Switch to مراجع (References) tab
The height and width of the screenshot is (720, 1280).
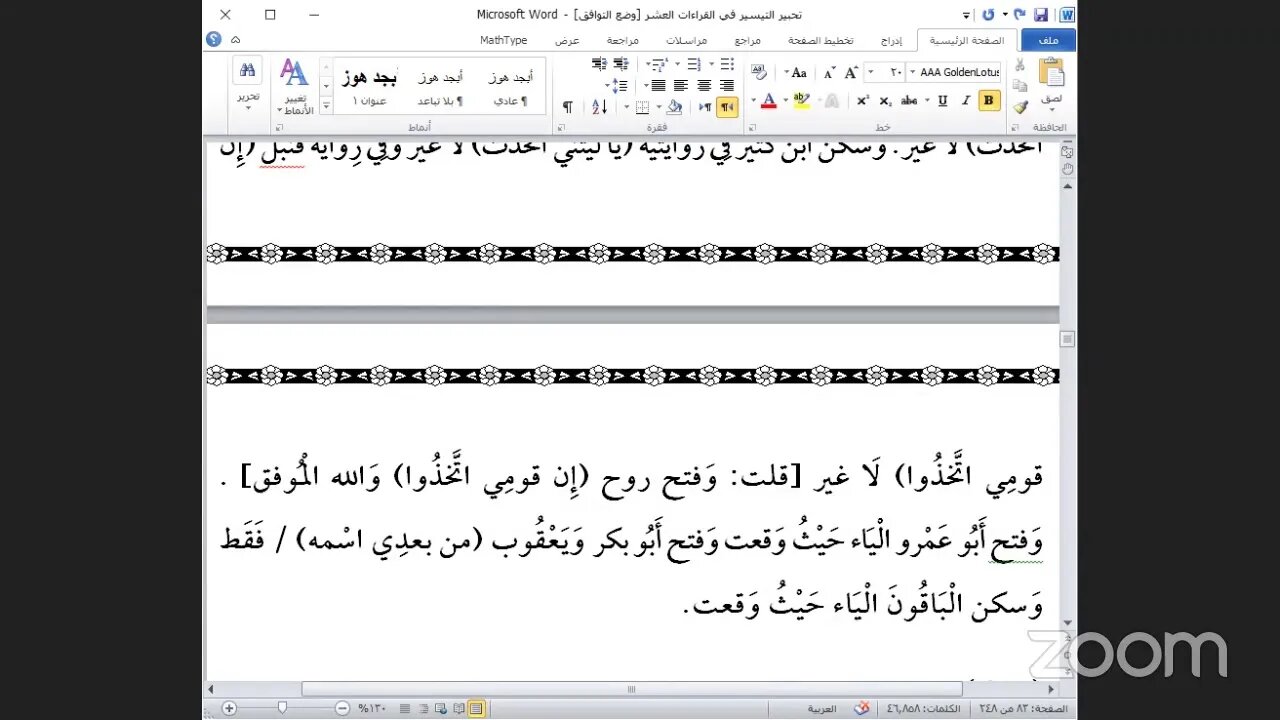(748, 40)
